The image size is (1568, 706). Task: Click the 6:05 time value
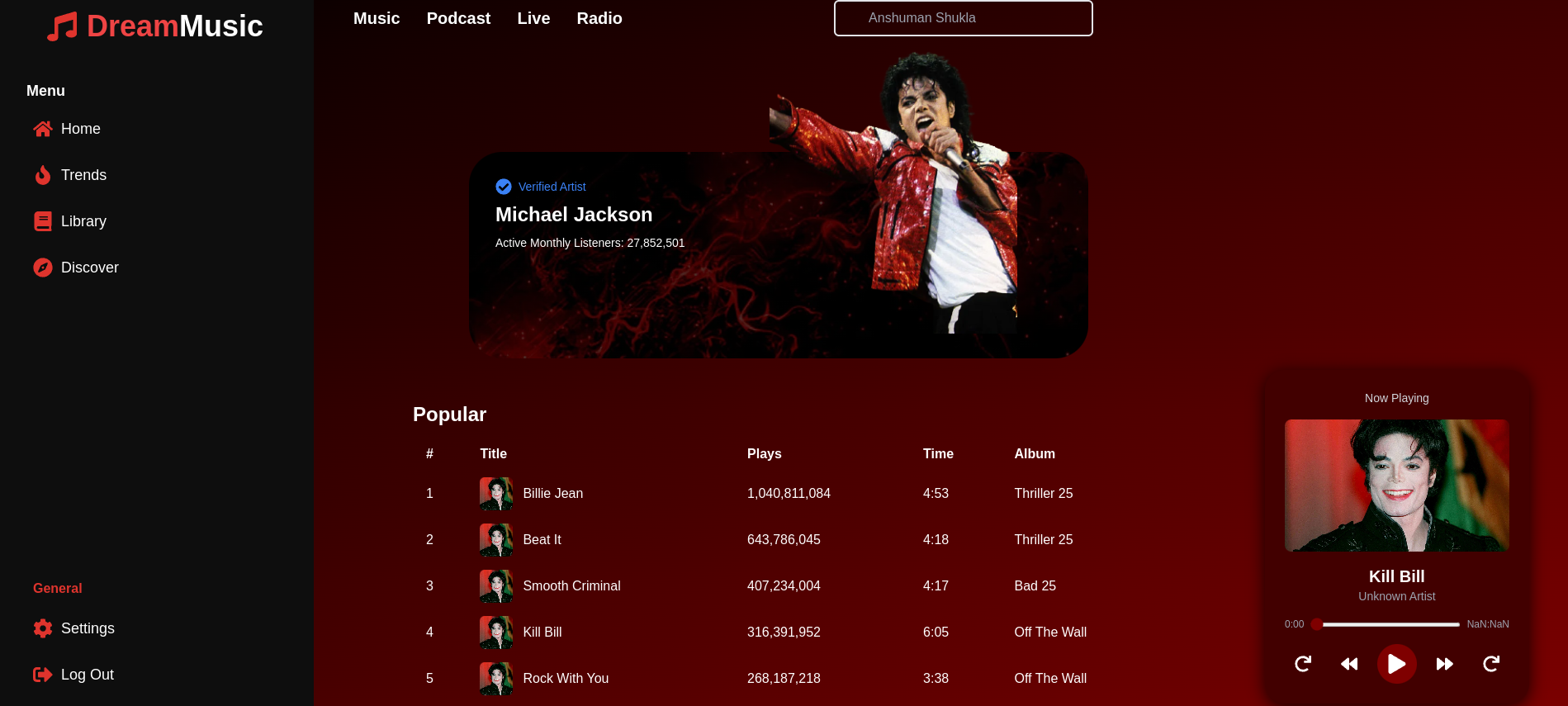pyautogui.click(x=936, y=633)
